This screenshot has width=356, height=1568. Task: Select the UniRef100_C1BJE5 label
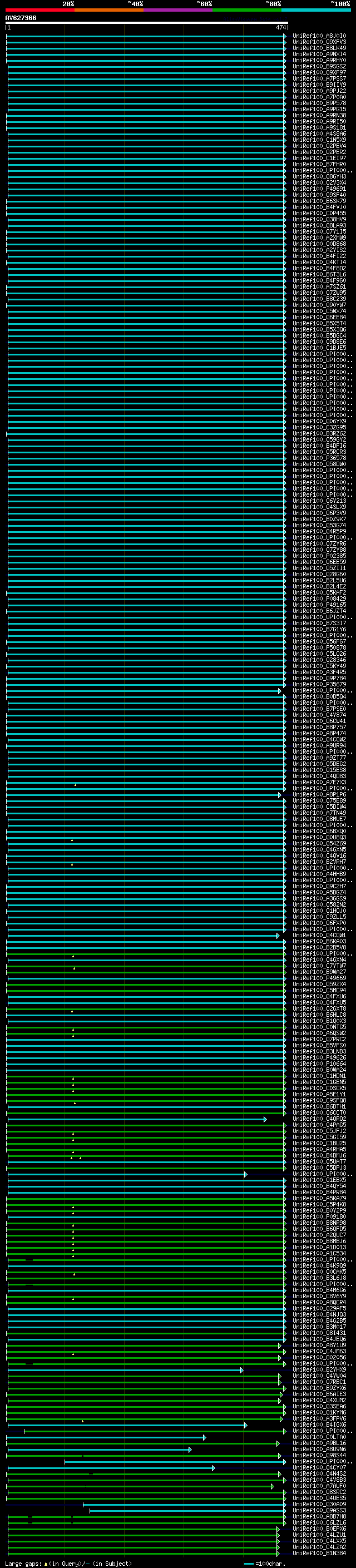(319, 348)
